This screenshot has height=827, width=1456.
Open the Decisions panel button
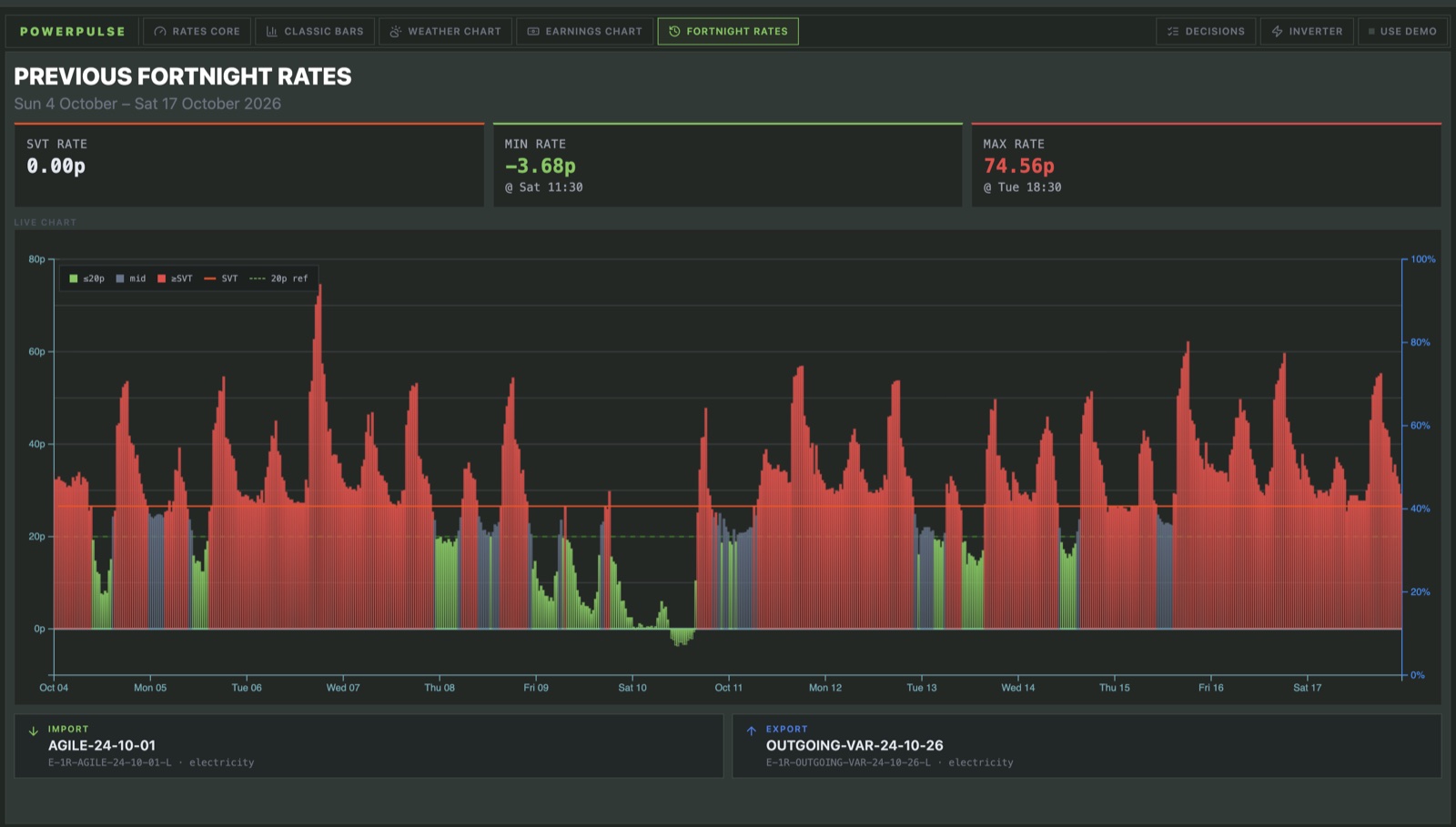[1206, 31]
